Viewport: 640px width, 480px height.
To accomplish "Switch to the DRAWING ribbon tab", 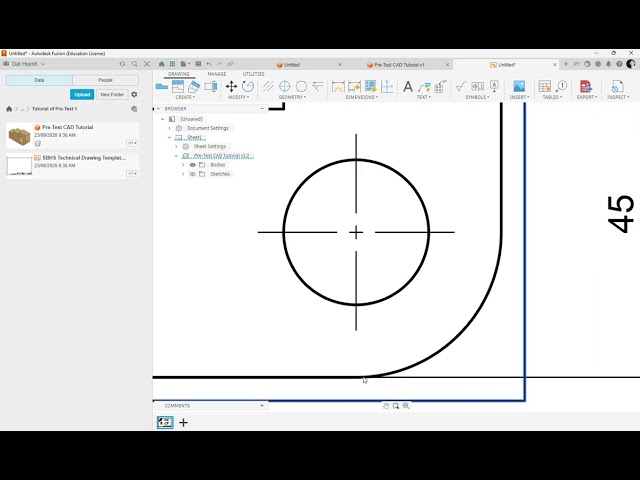I will 179,74.
